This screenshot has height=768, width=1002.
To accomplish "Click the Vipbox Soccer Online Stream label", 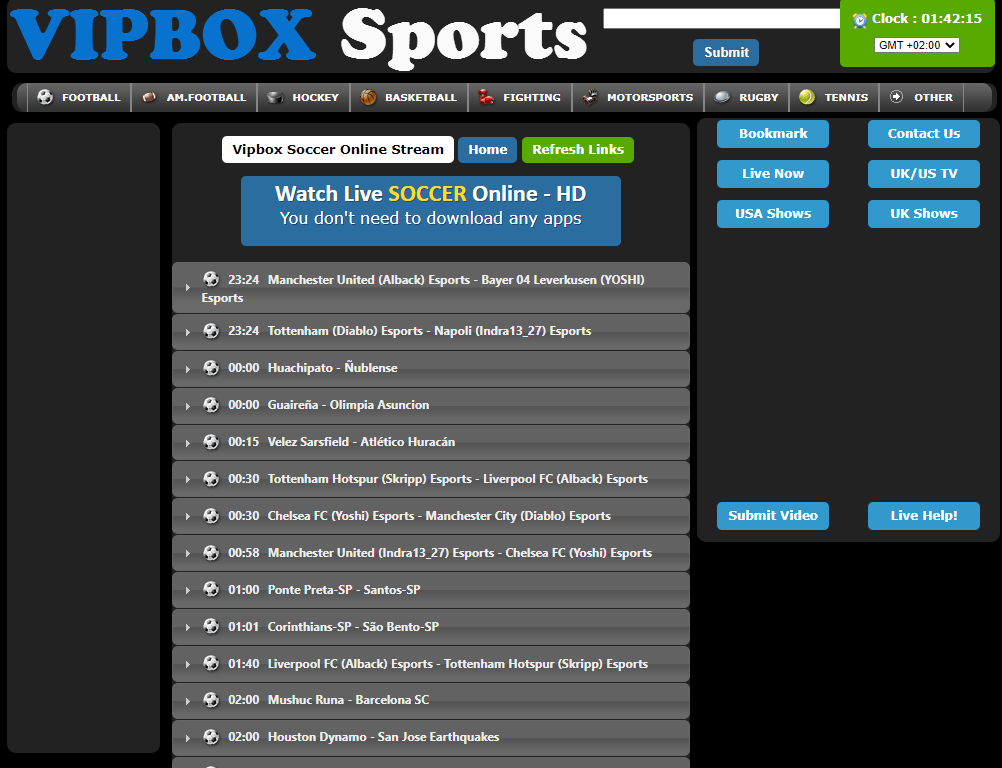I will tap(338, 150).
